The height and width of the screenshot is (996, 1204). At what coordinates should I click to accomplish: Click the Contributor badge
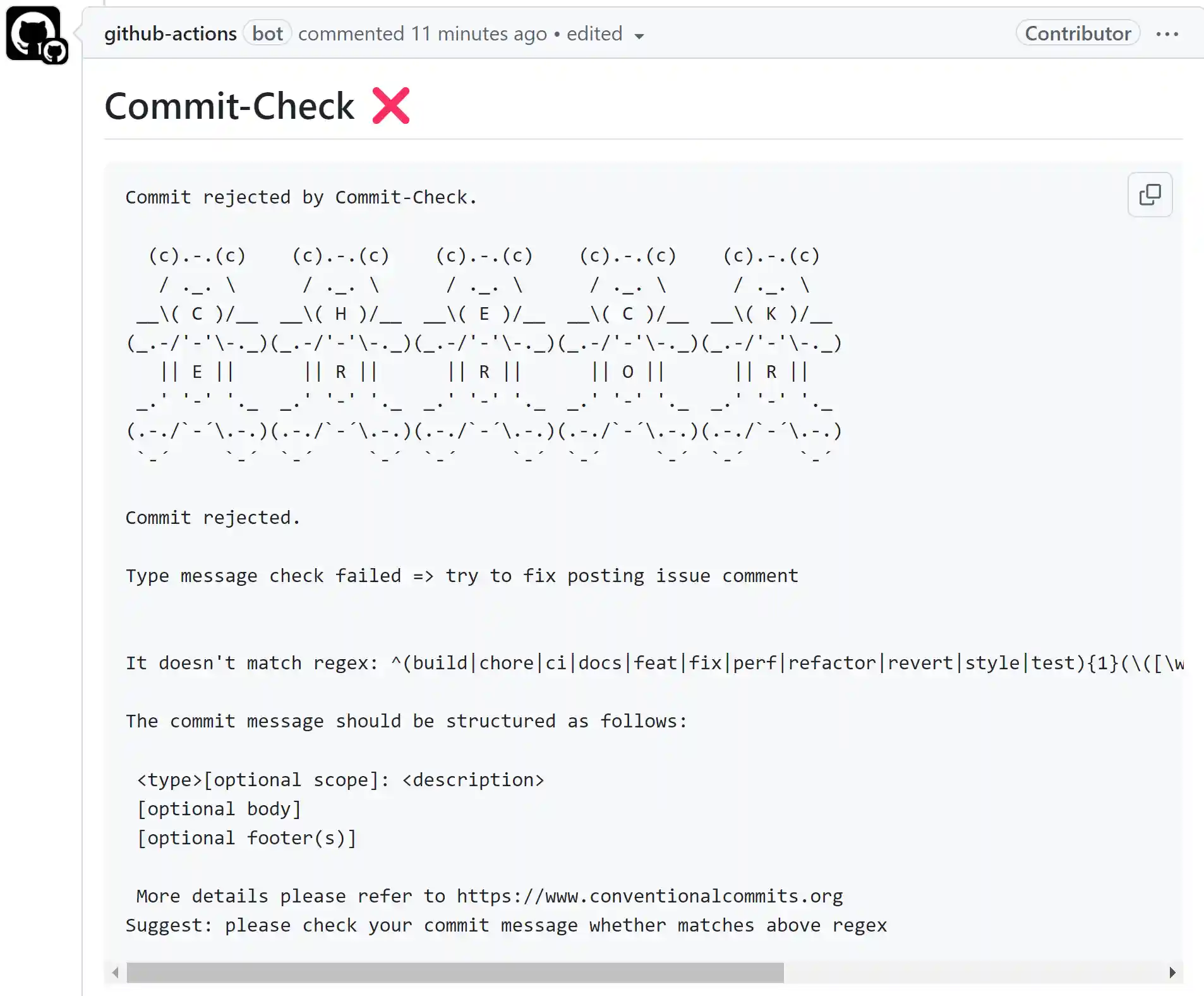(x=1077, y=33)
